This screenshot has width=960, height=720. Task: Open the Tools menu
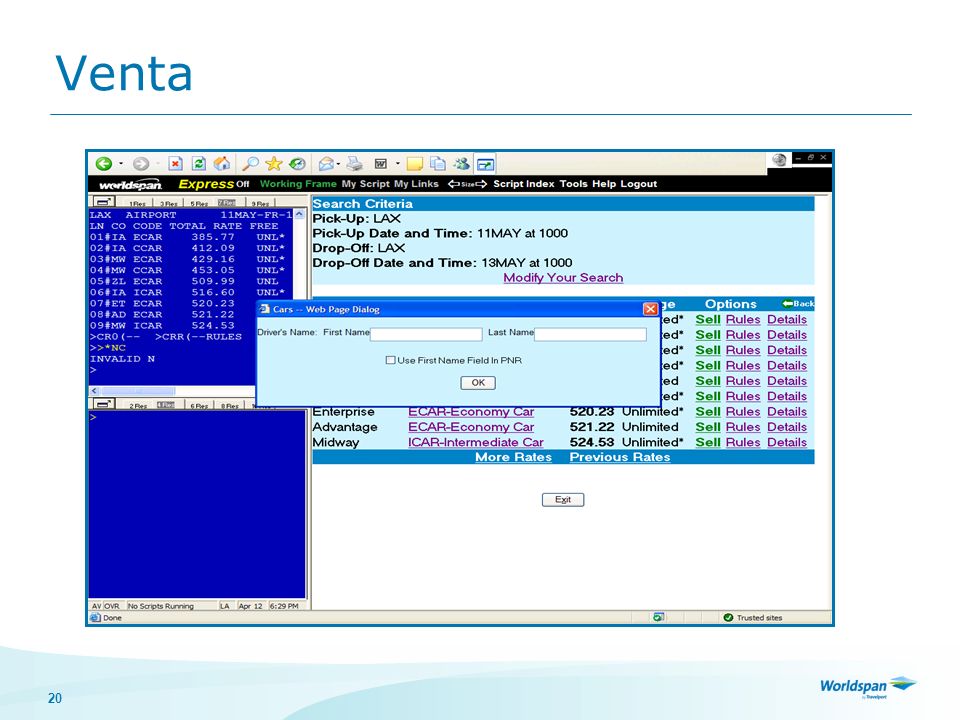coord(573,184)
